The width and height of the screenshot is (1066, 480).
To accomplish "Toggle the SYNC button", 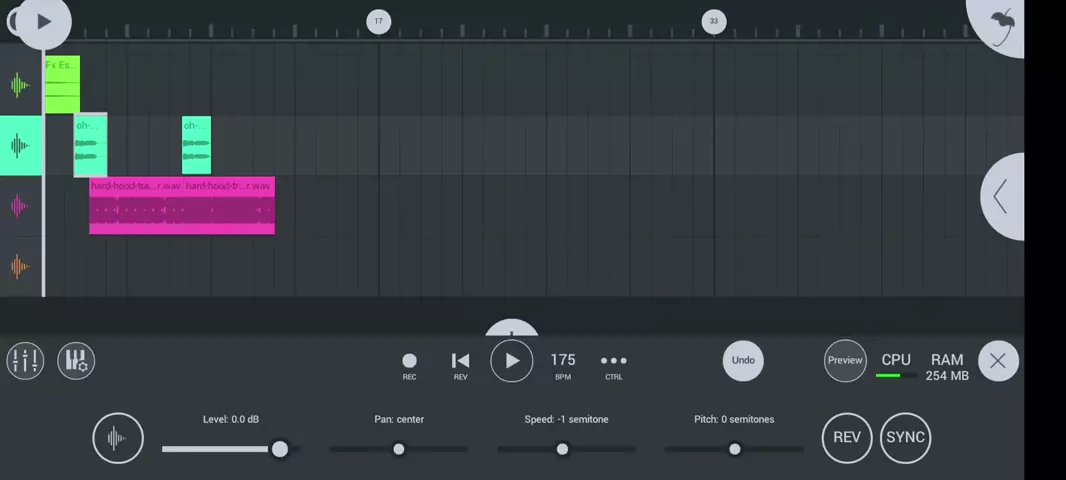I will click(905, 438).
